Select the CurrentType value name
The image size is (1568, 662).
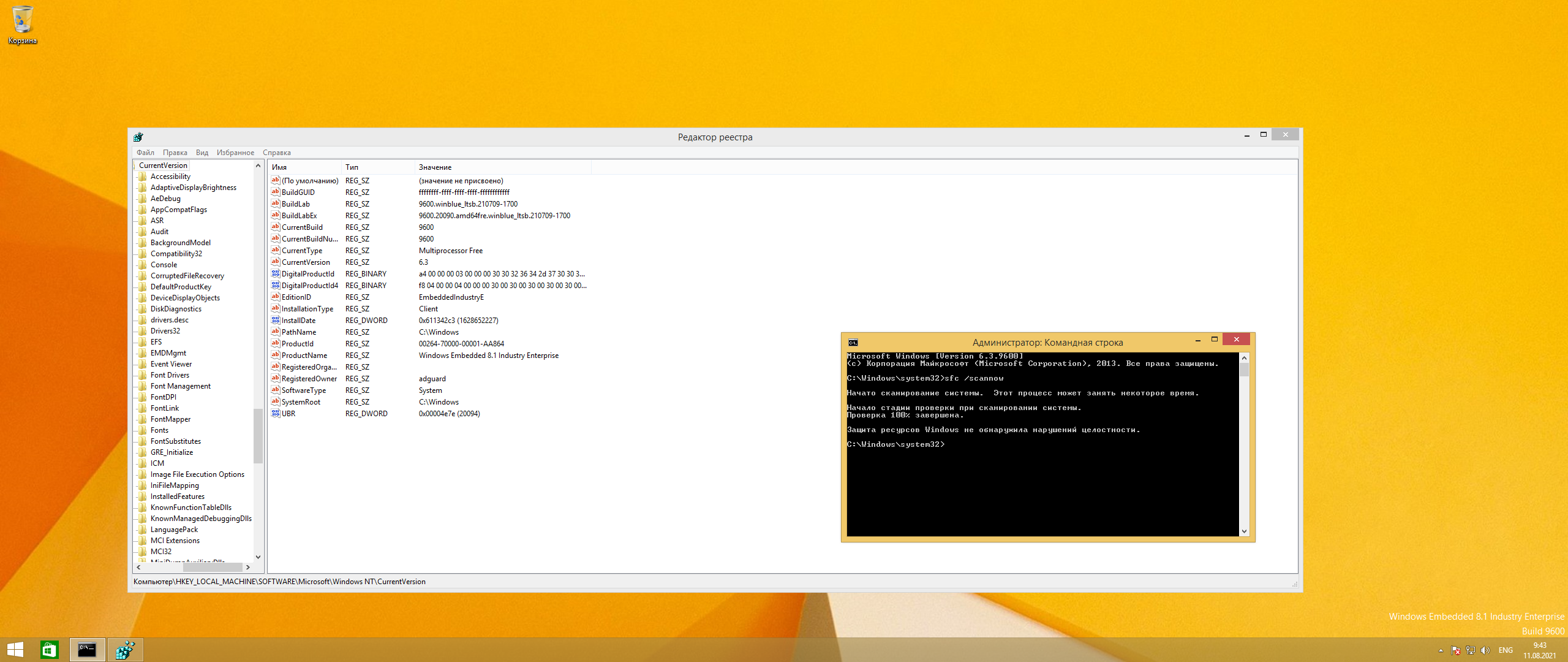coord(302,251)
